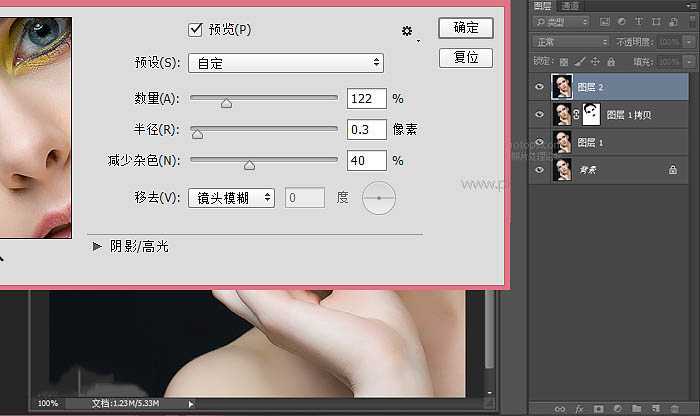700x416 pixels.
Task: Click the fx layer style icon
Action: pyautogui.click(x=579, y=408)
